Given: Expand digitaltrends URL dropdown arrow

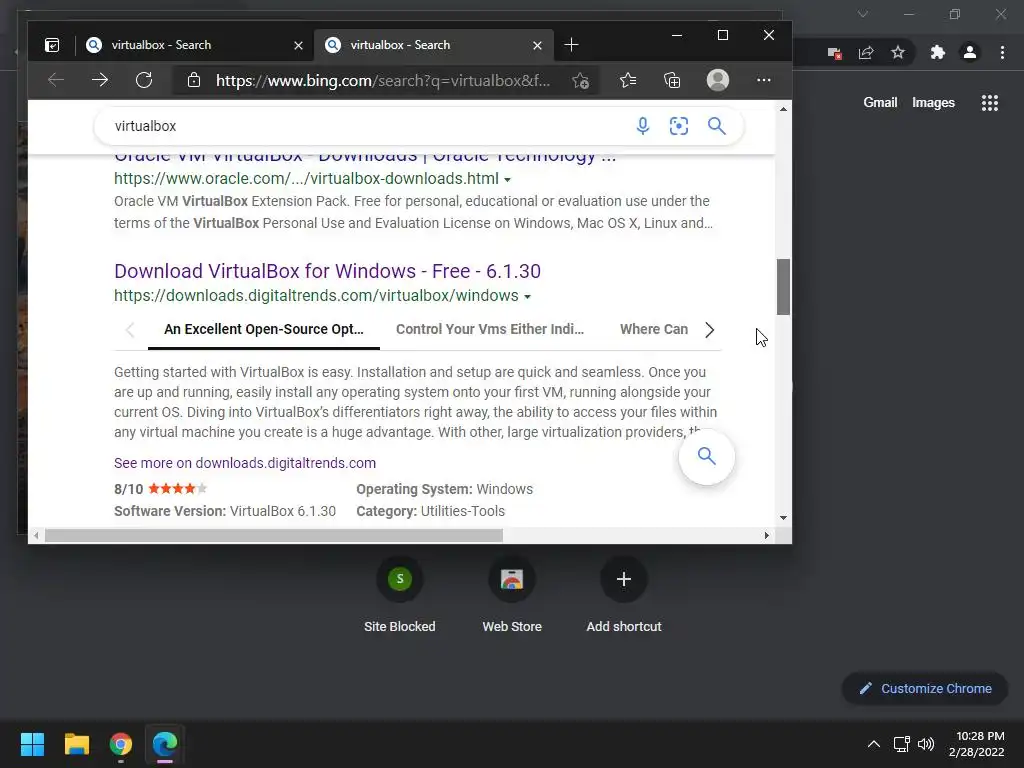Looking at the screenshot, I should [527, 296].
